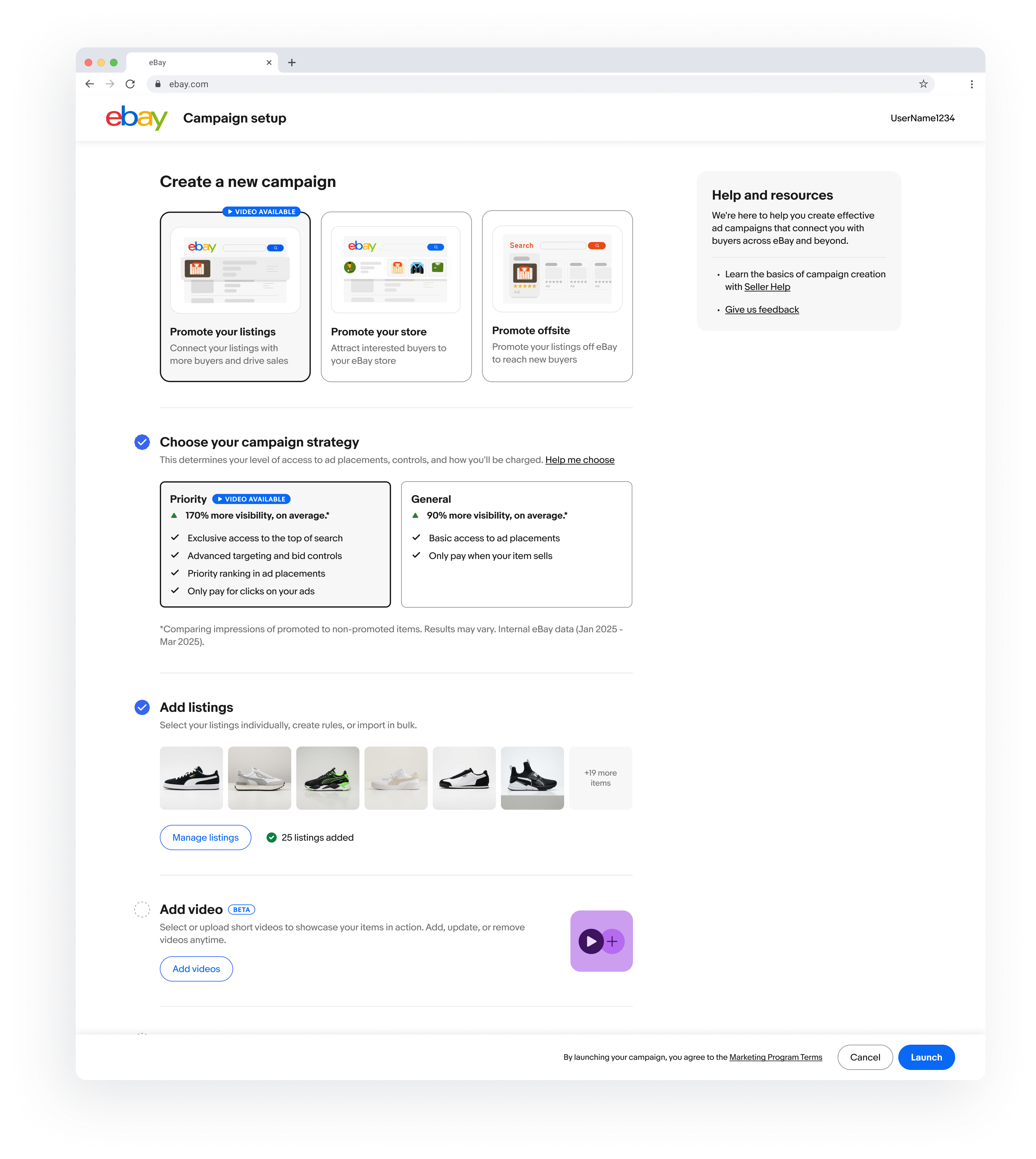This screenshot has width=1036, height=1159.
Task: Cancel the campaign setup
Action: [x=865, y=1057]
